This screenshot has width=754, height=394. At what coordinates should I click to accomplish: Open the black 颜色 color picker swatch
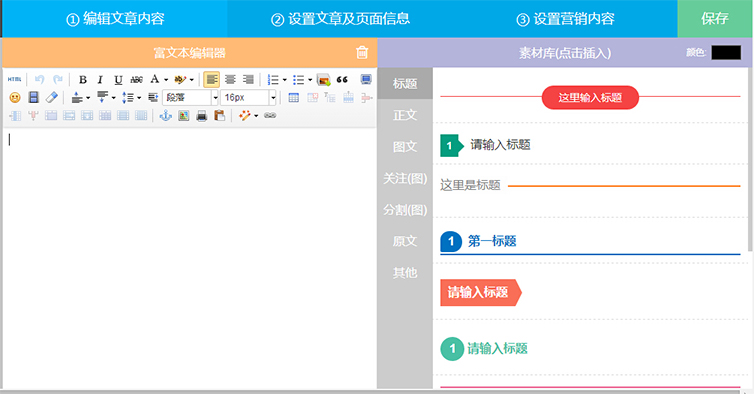pos(726,52)
